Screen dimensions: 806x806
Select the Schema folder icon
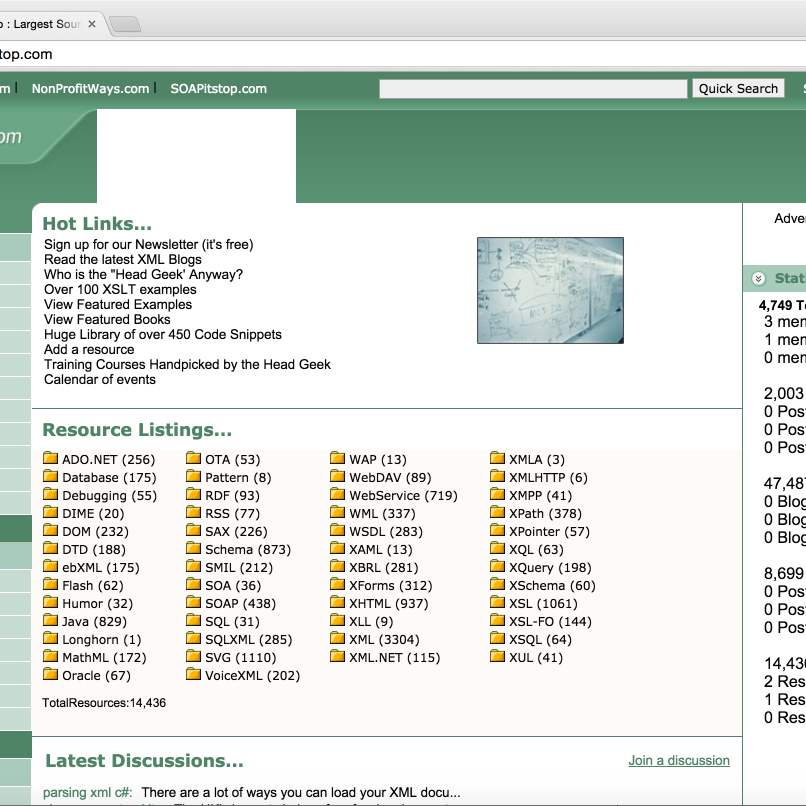pos(193,547)
